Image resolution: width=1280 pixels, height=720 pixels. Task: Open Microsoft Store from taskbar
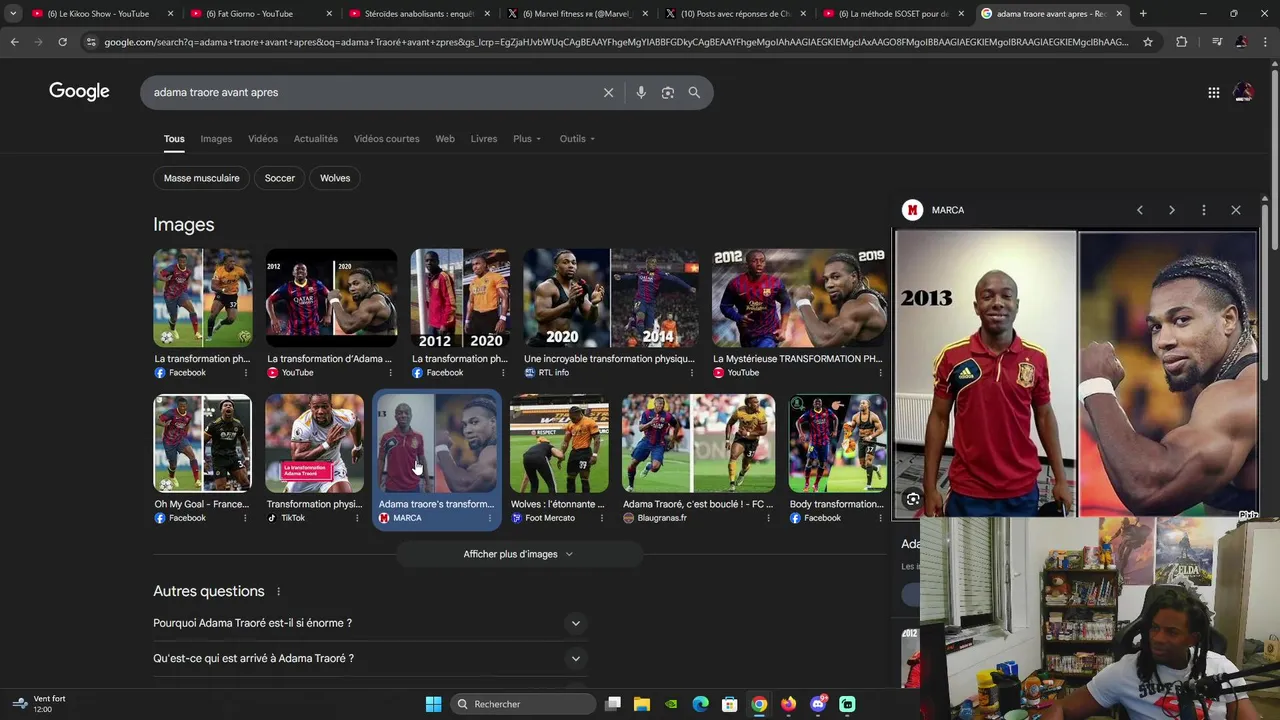click(730, 704)
